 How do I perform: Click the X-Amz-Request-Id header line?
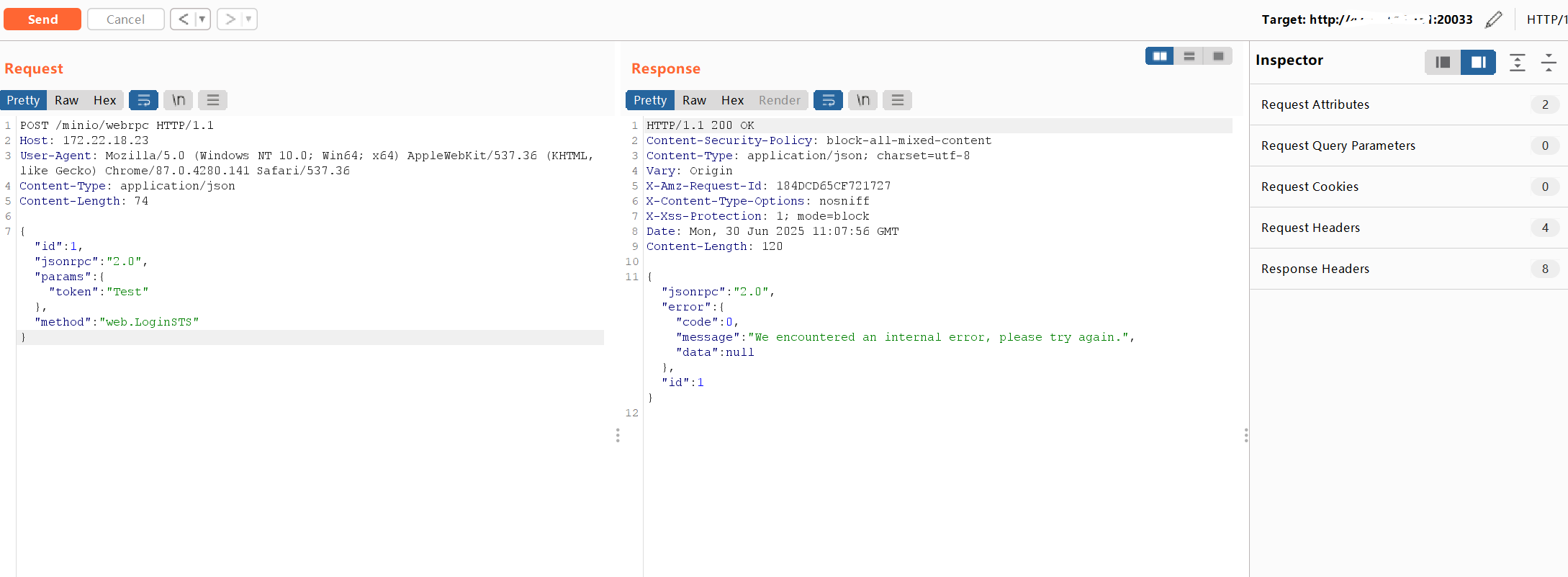pos(768,186)
